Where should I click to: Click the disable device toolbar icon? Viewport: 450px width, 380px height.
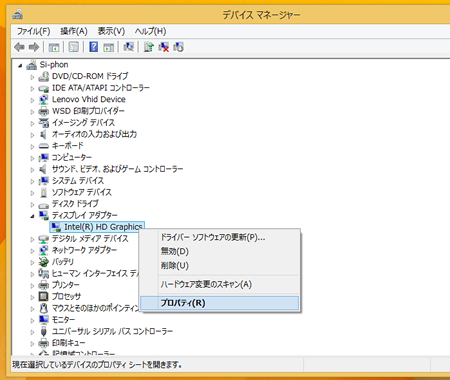click(x=179, y=47)
